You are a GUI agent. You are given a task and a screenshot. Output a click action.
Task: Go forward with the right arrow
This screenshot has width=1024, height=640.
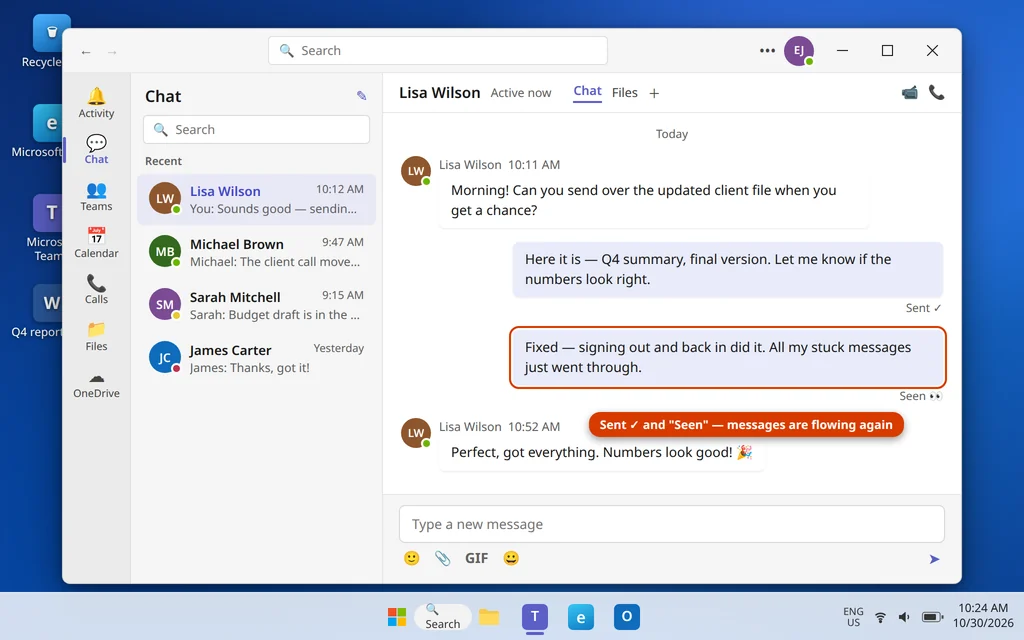click(112, 52)
